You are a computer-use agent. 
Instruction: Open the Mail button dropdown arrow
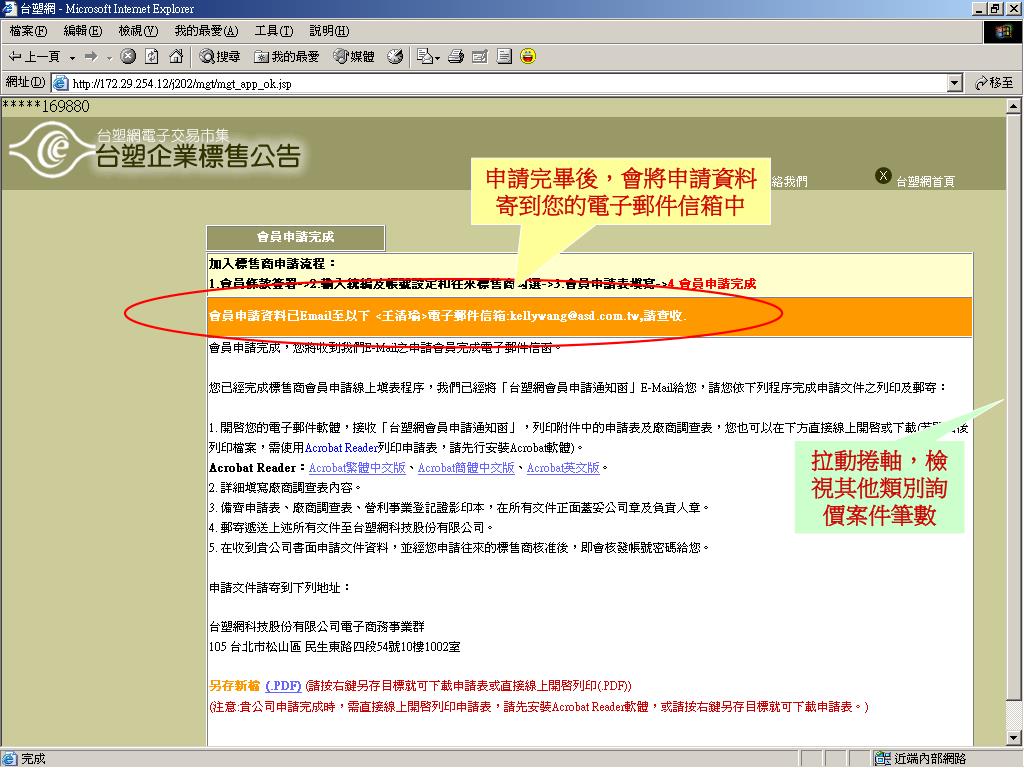(x=437, y=57)
